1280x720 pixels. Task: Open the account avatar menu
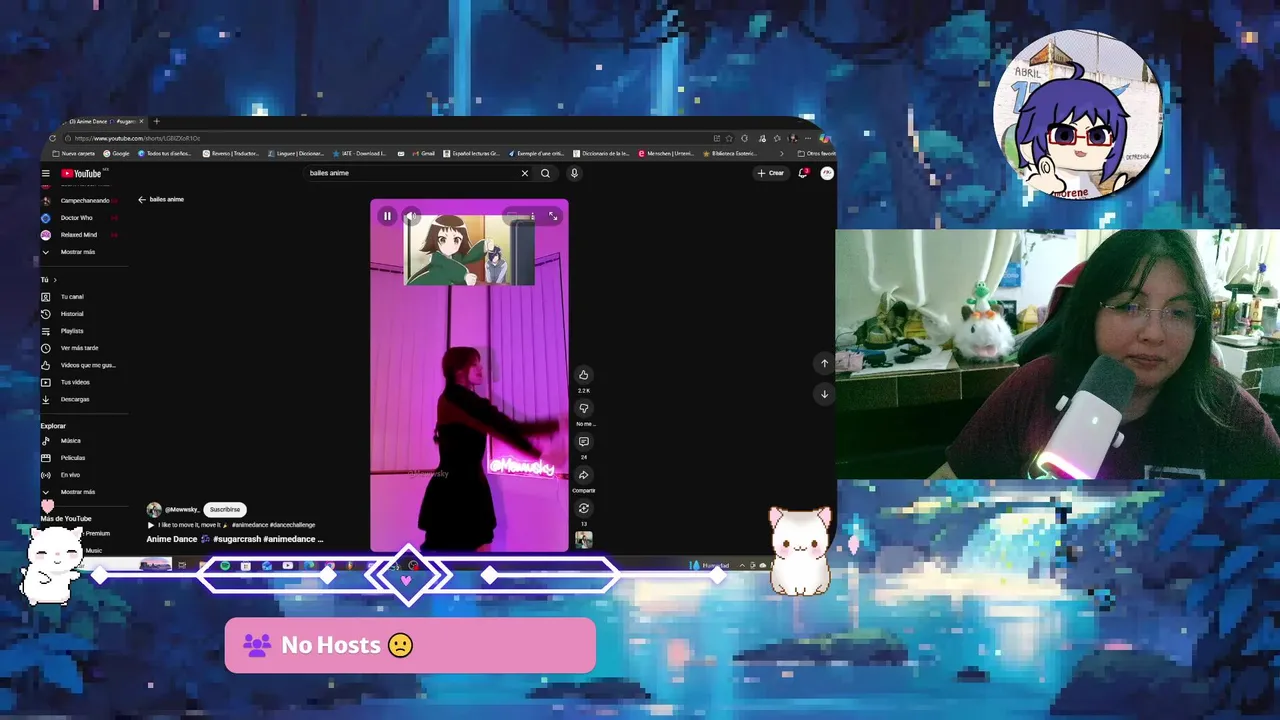tap(827, 173)
